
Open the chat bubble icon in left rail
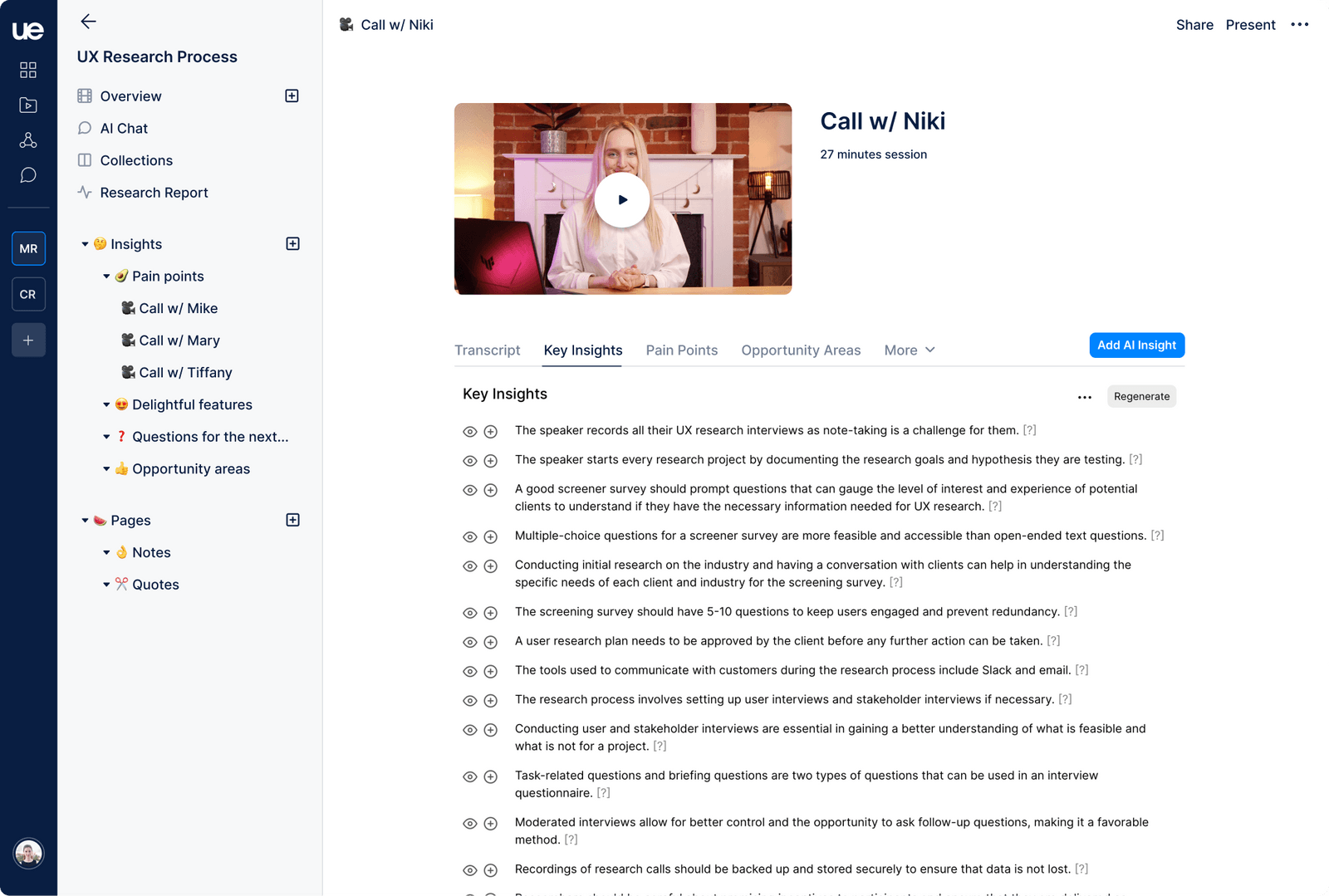click(28, 175)
